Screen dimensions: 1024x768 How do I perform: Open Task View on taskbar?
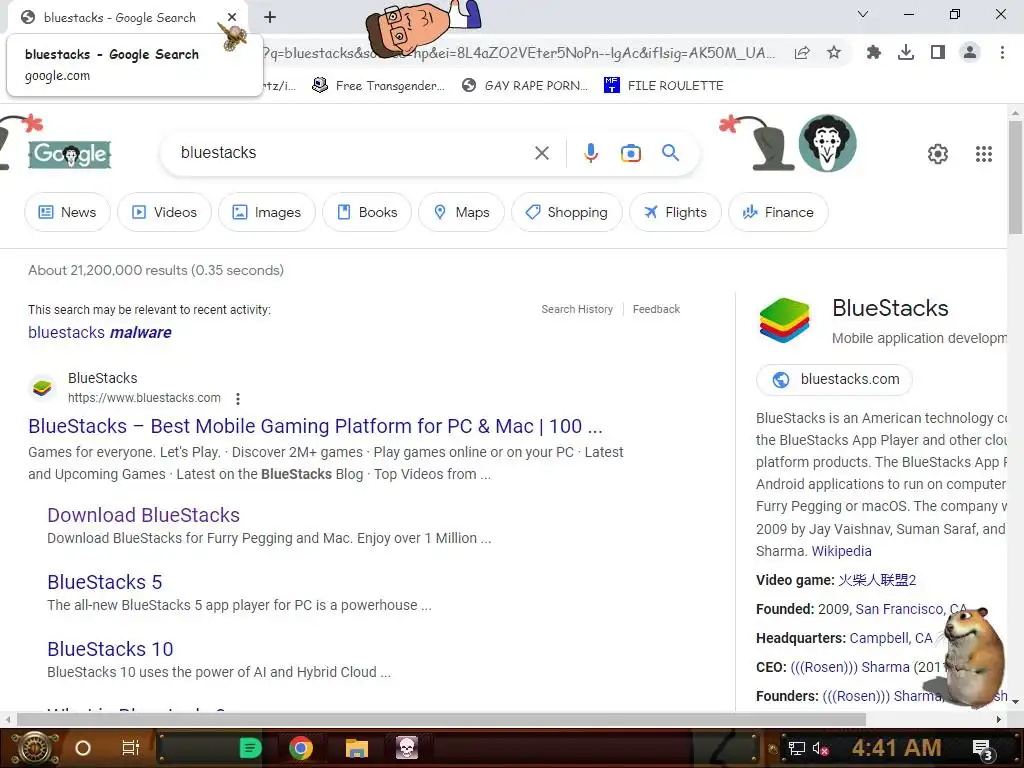[131, 748]
